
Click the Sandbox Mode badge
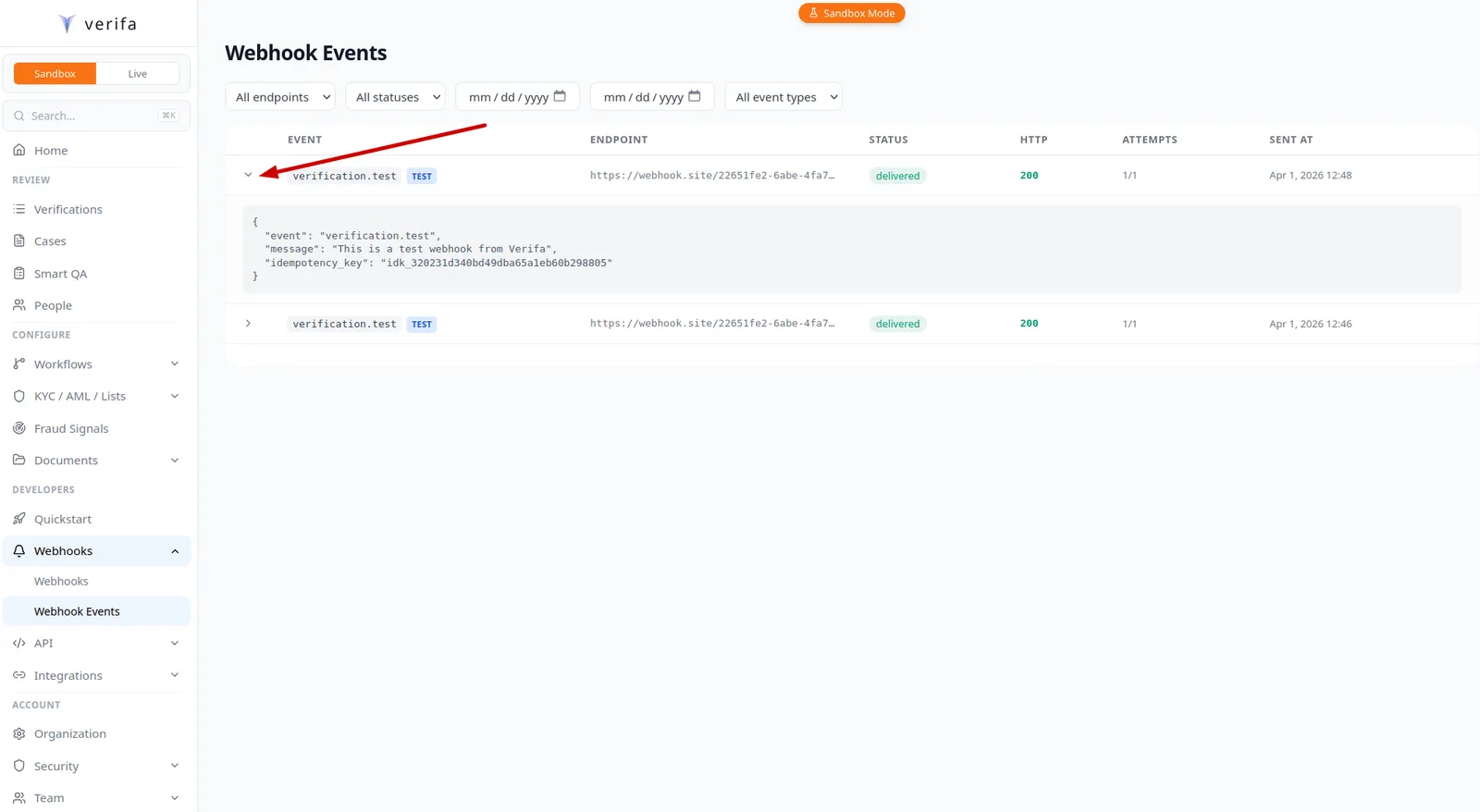tap(851, 13)
